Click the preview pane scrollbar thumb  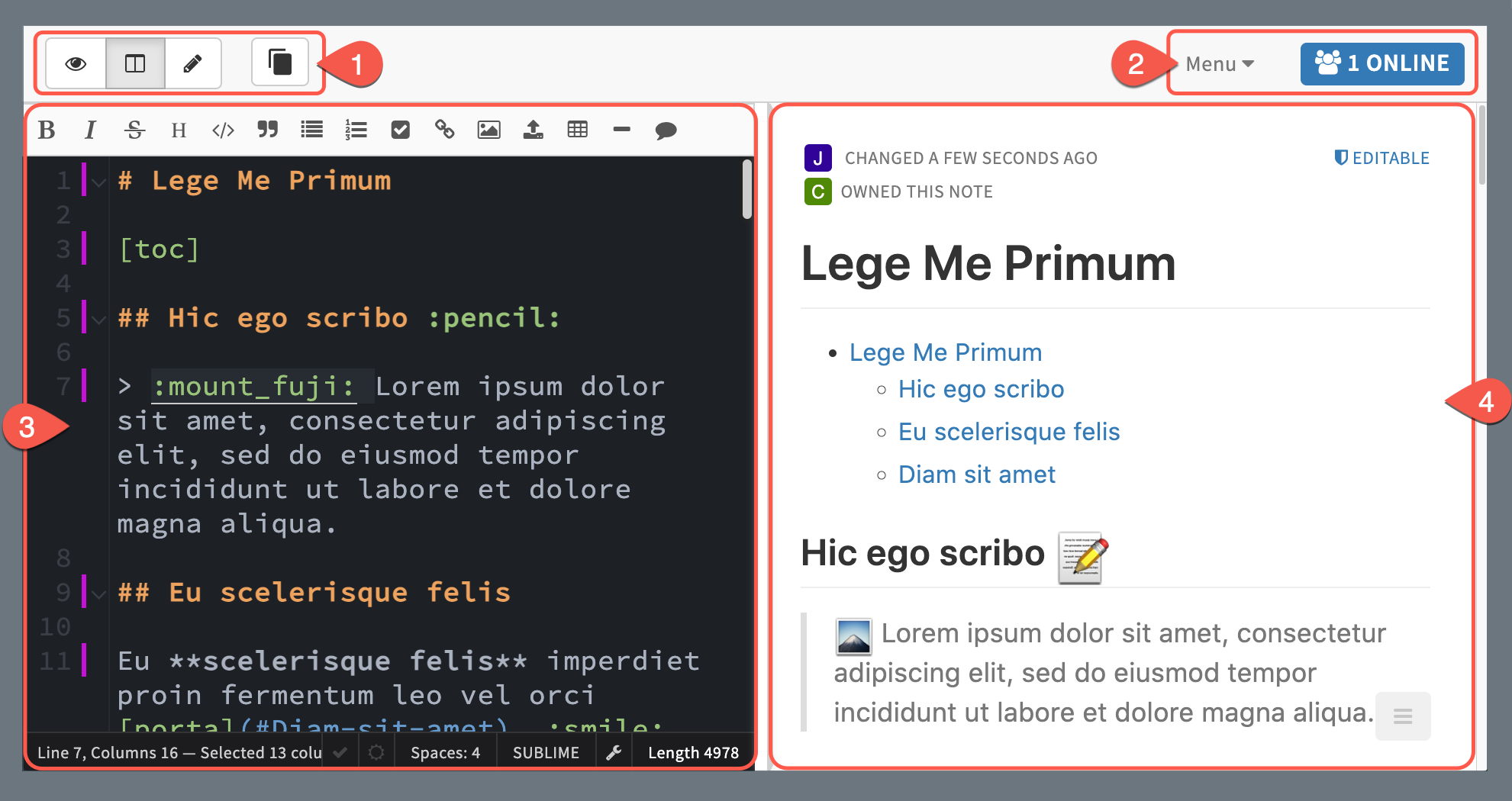(1481, 145)
